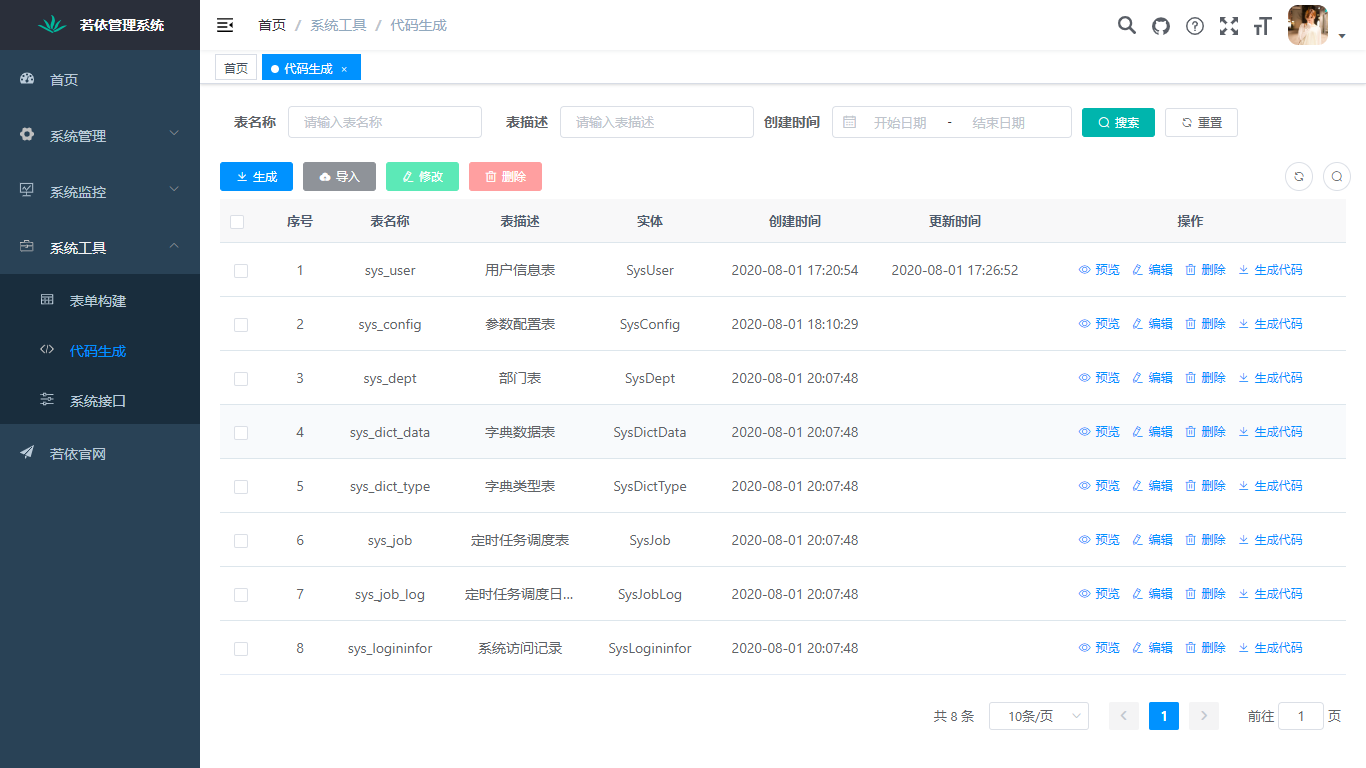Image resolution: width=1366 pixels, height=768 pixels.
Task: Open the font size icon in header
Action: (x=1262, y=25)
